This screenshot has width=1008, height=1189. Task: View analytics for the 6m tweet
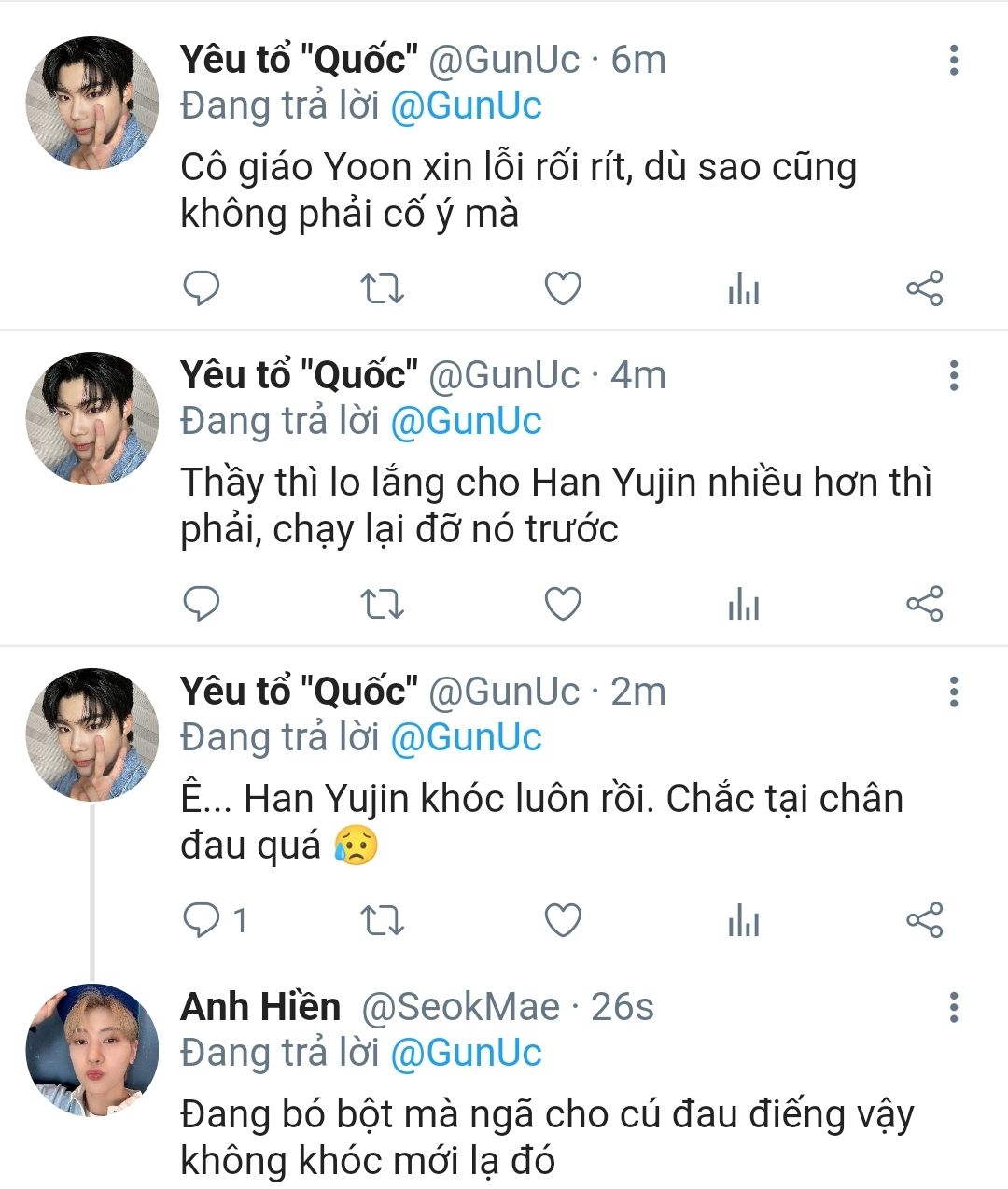(744, 290)
